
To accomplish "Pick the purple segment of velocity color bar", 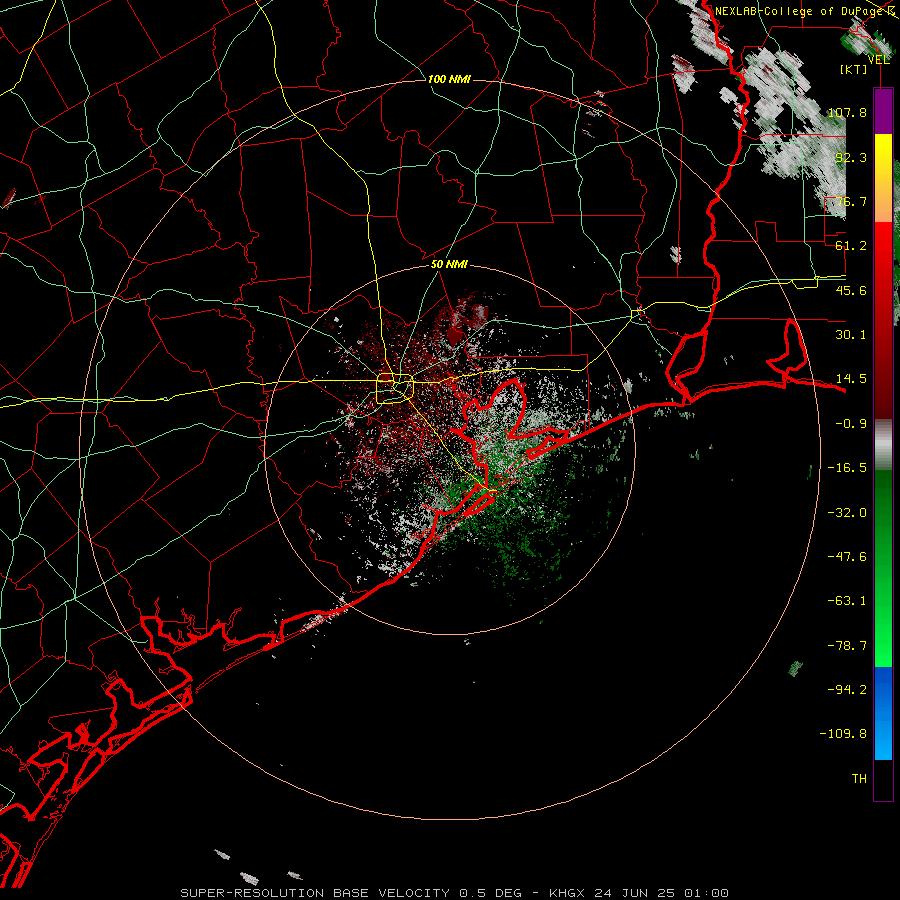I will pyautogui.click(x=883, y=111).
